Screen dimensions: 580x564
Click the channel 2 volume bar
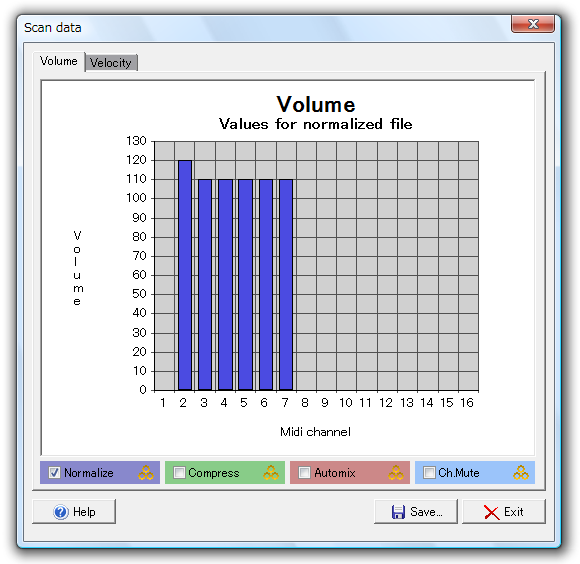(x=185, y=275)
